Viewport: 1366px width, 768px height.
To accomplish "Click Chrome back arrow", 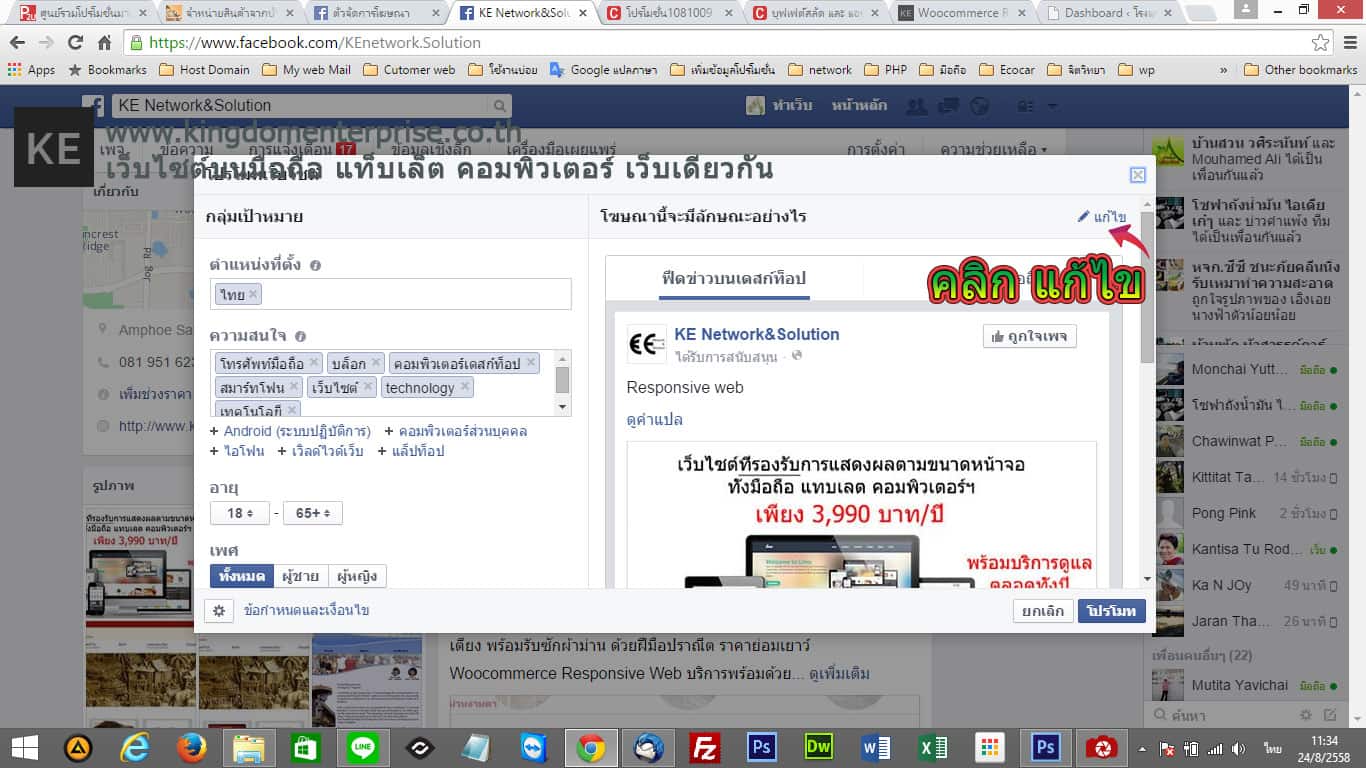I will tap(18, 43).
